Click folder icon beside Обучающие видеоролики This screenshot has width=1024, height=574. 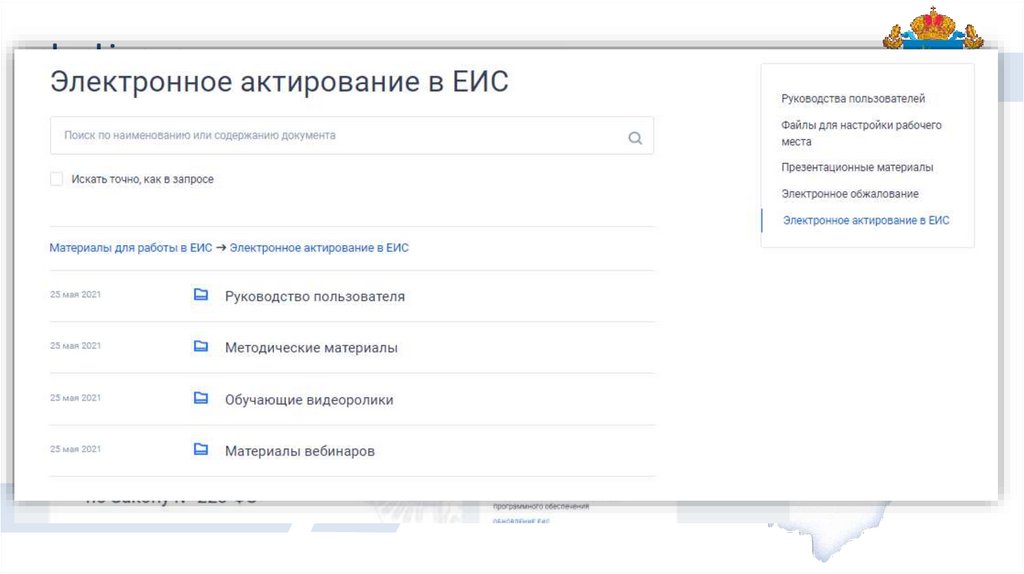201,399
